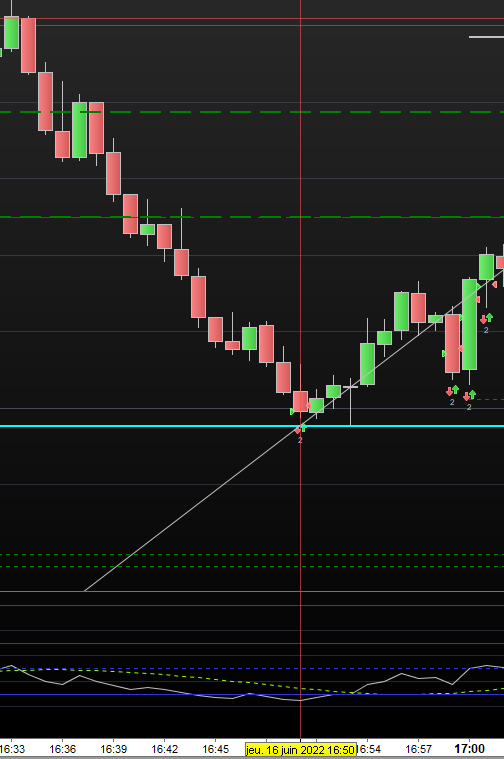Click the bold 17:00 time axis label
Screen dimensions: 504x759
click(x=469, y=749)
